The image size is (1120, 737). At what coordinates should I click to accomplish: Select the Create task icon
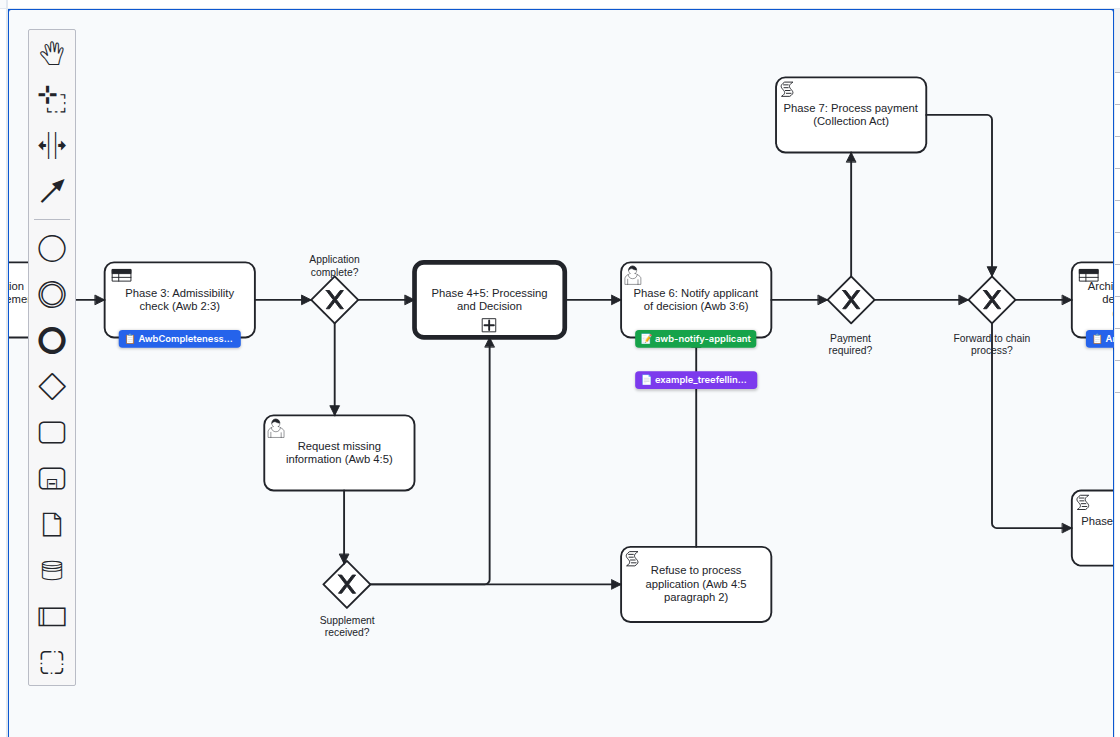[52, 432]
